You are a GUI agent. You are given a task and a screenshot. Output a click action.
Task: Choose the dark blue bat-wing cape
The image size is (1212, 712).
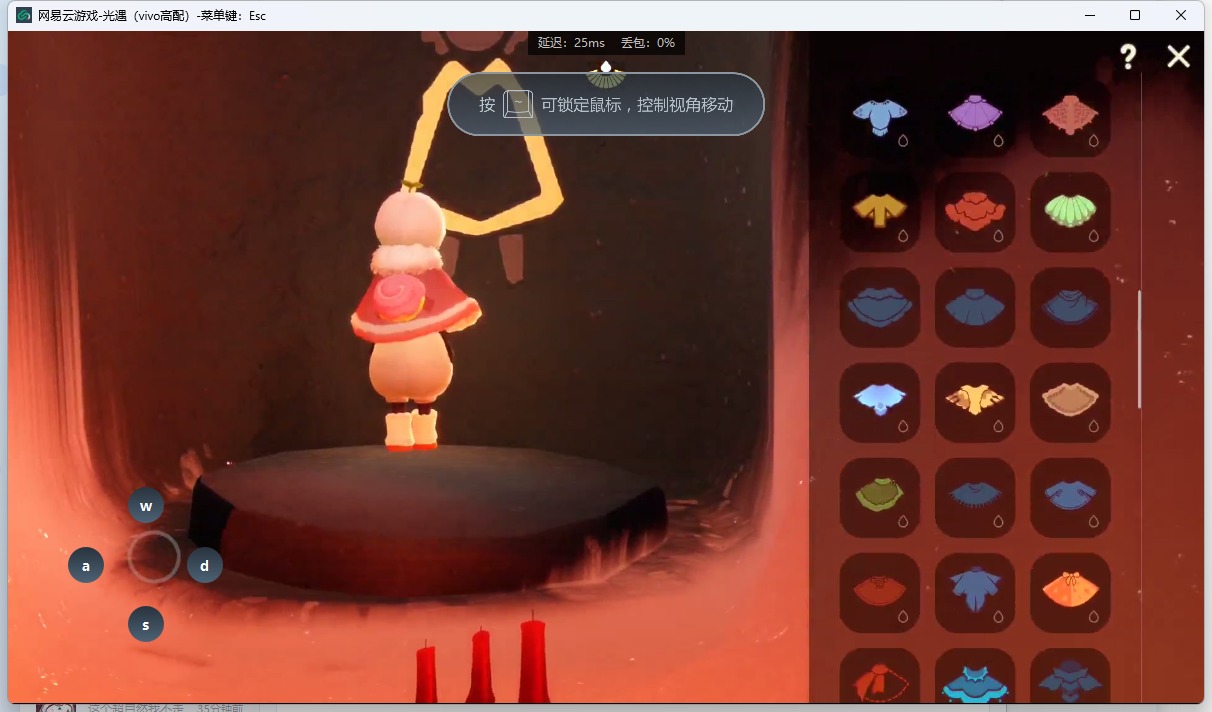1070,676
